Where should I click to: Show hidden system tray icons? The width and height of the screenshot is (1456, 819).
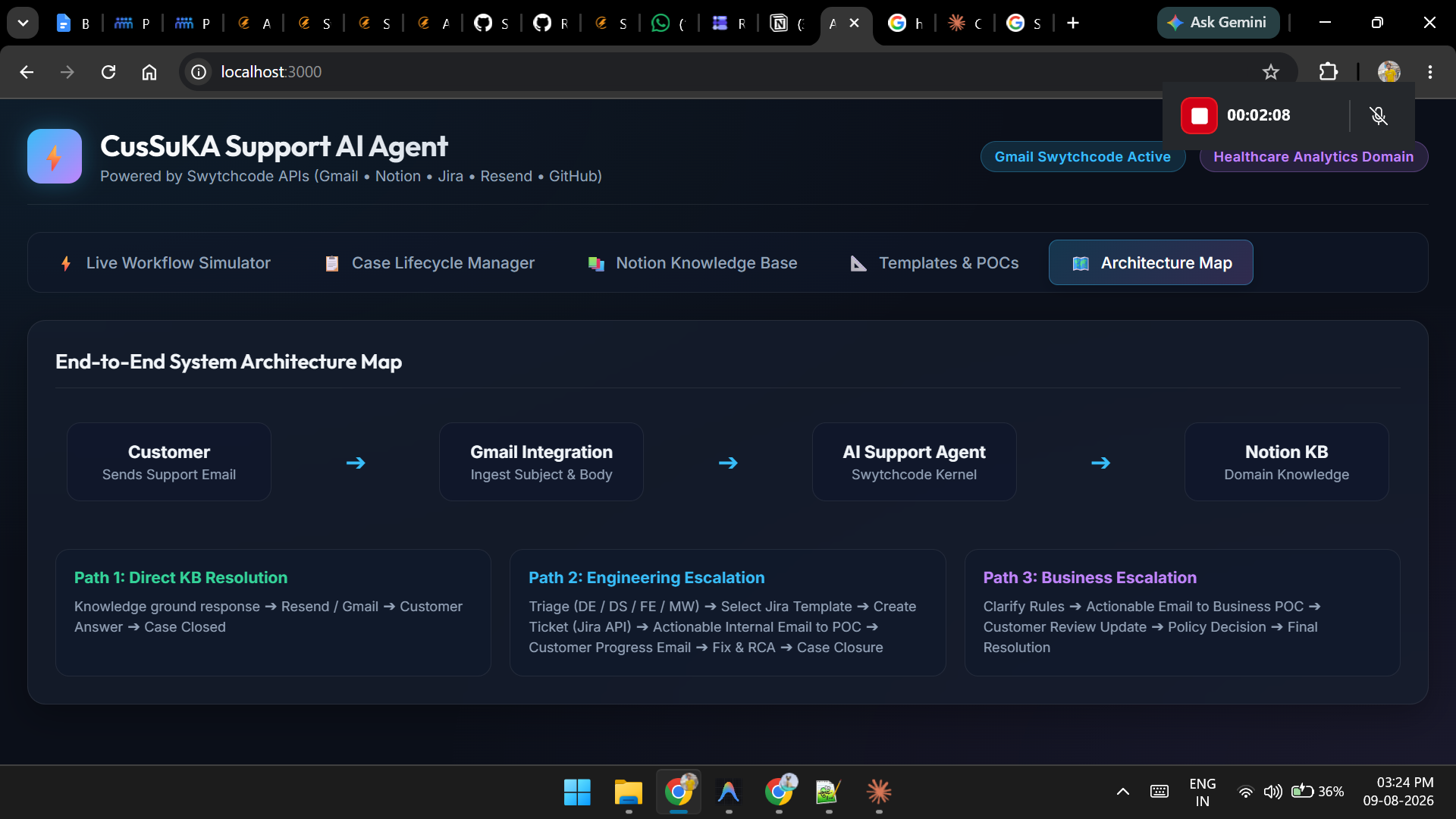(1123, 792)
